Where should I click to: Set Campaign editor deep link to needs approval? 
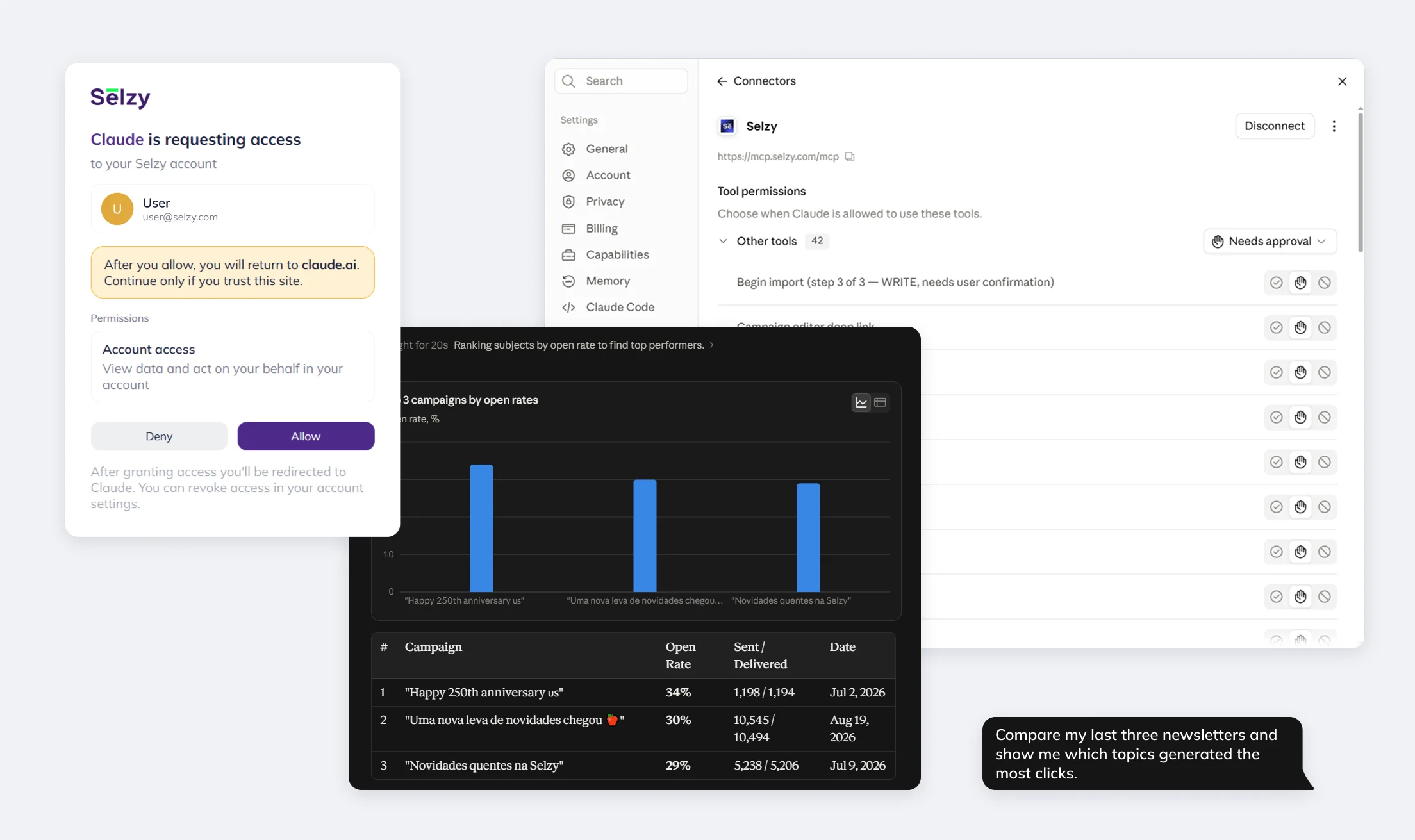coord(1300,327)
